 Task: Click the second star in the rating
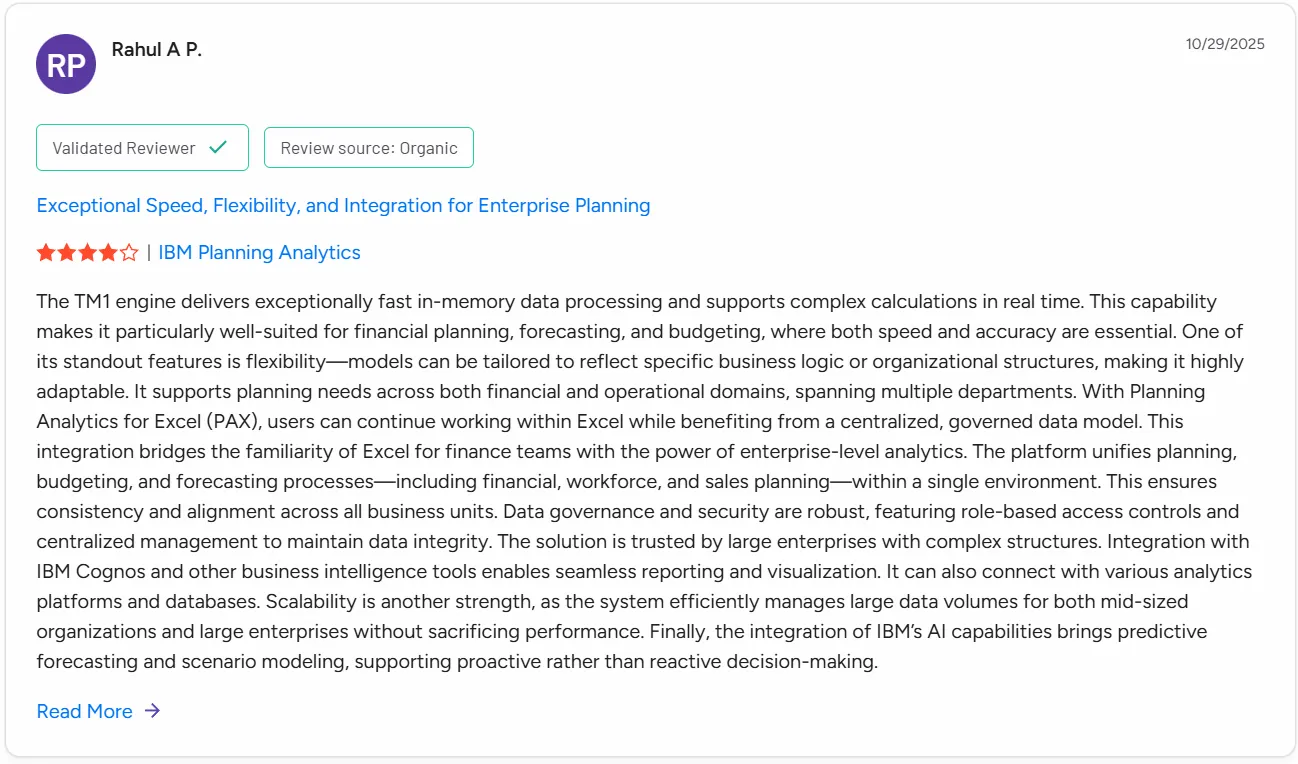(x=66, y=253)
